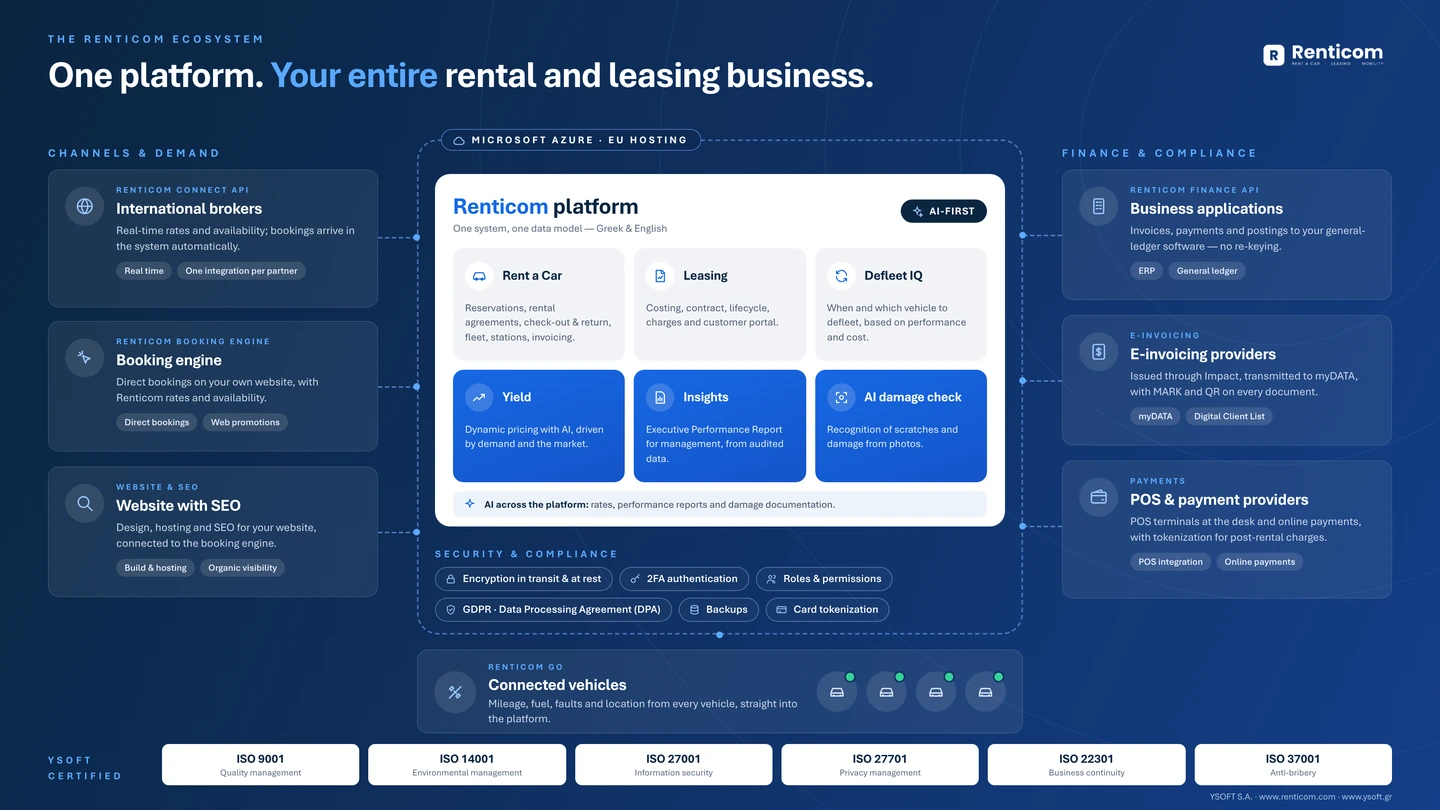
Task: Select the General ledger tag
Action: [1207, 271]
